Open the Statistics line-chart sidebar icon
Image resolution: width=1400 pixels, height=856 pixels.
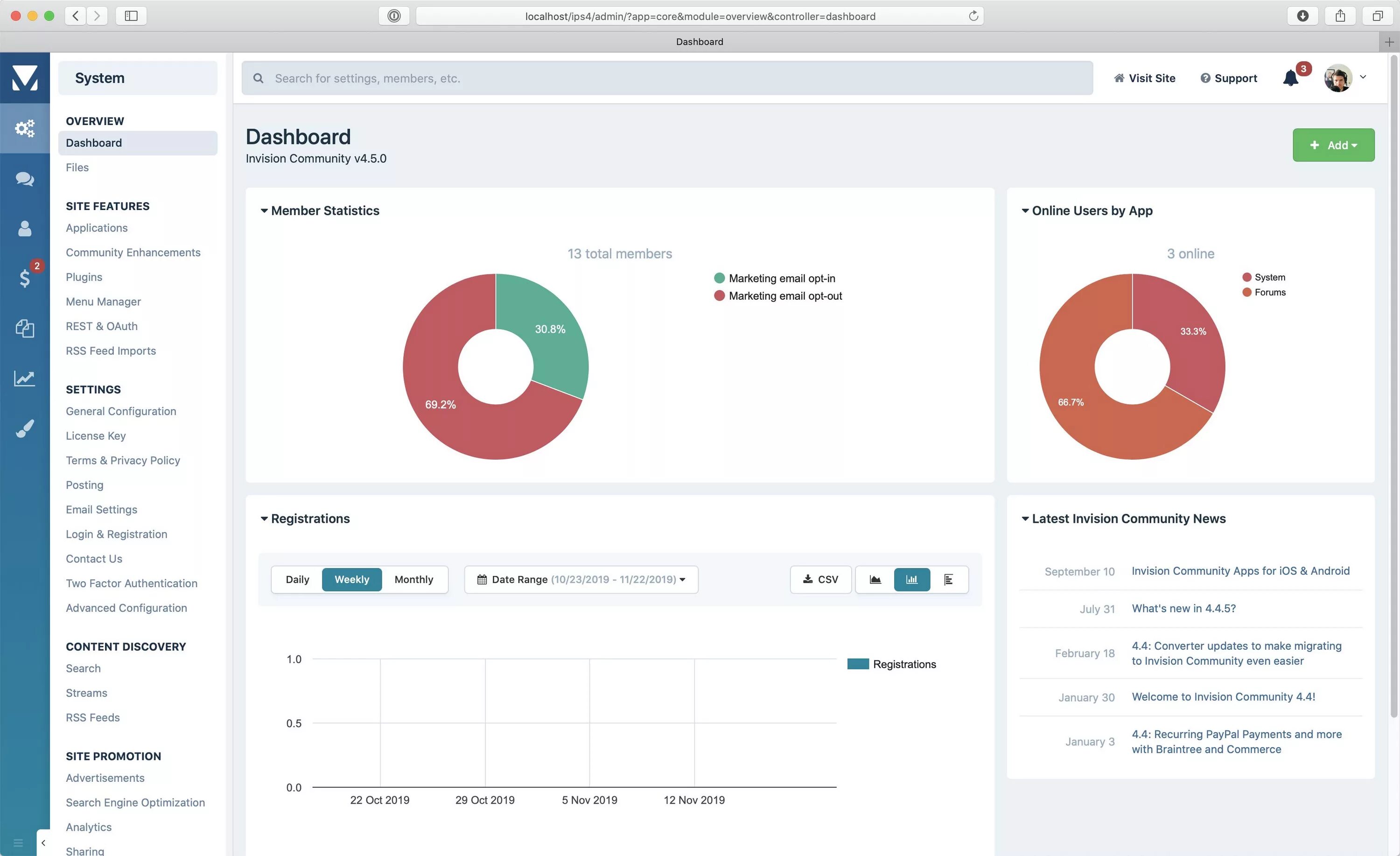[x=24, y=378]
